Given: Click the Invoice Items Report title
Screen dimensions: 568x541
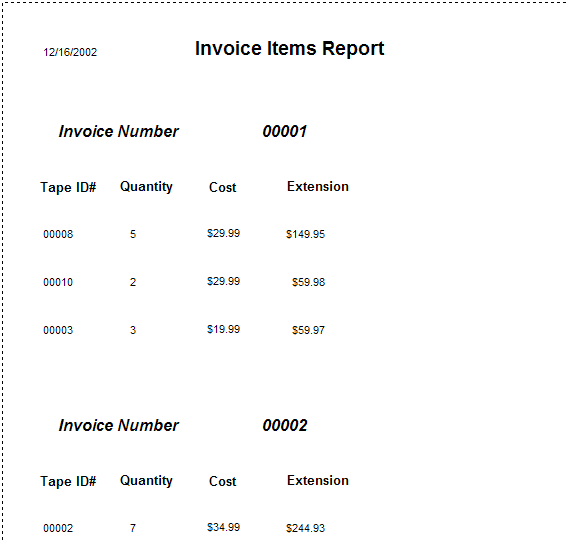Looking at the screenshot, I should click(x=289, y=48).
